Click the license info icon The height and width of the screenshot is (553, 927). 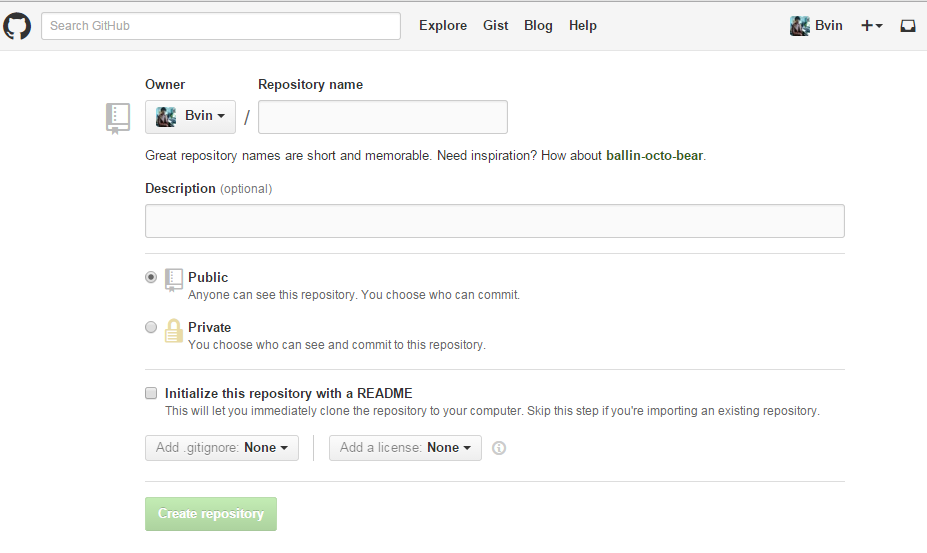click(x=499, y=448)
